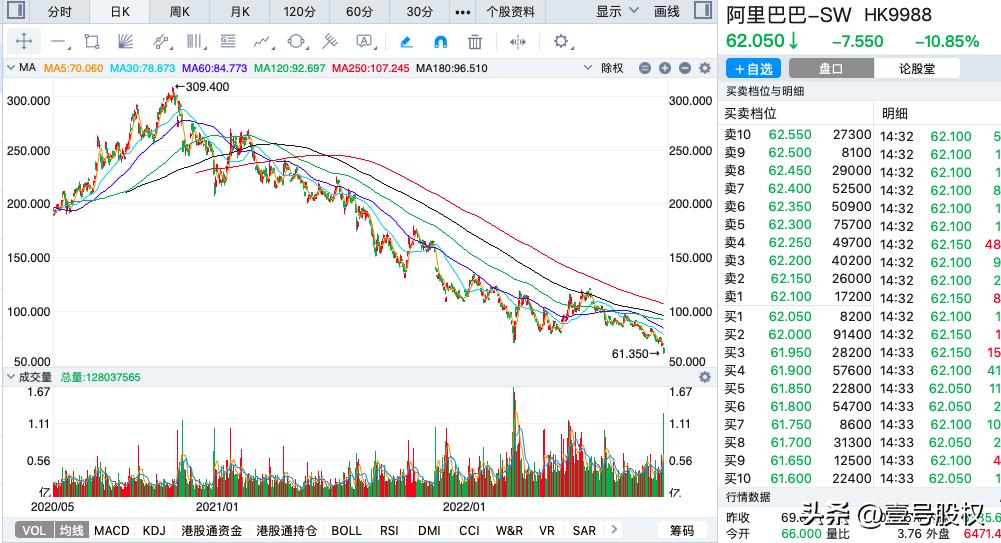Click the MA5:70.060 legend label
The image size is (1001, 543).
[73, 68]
